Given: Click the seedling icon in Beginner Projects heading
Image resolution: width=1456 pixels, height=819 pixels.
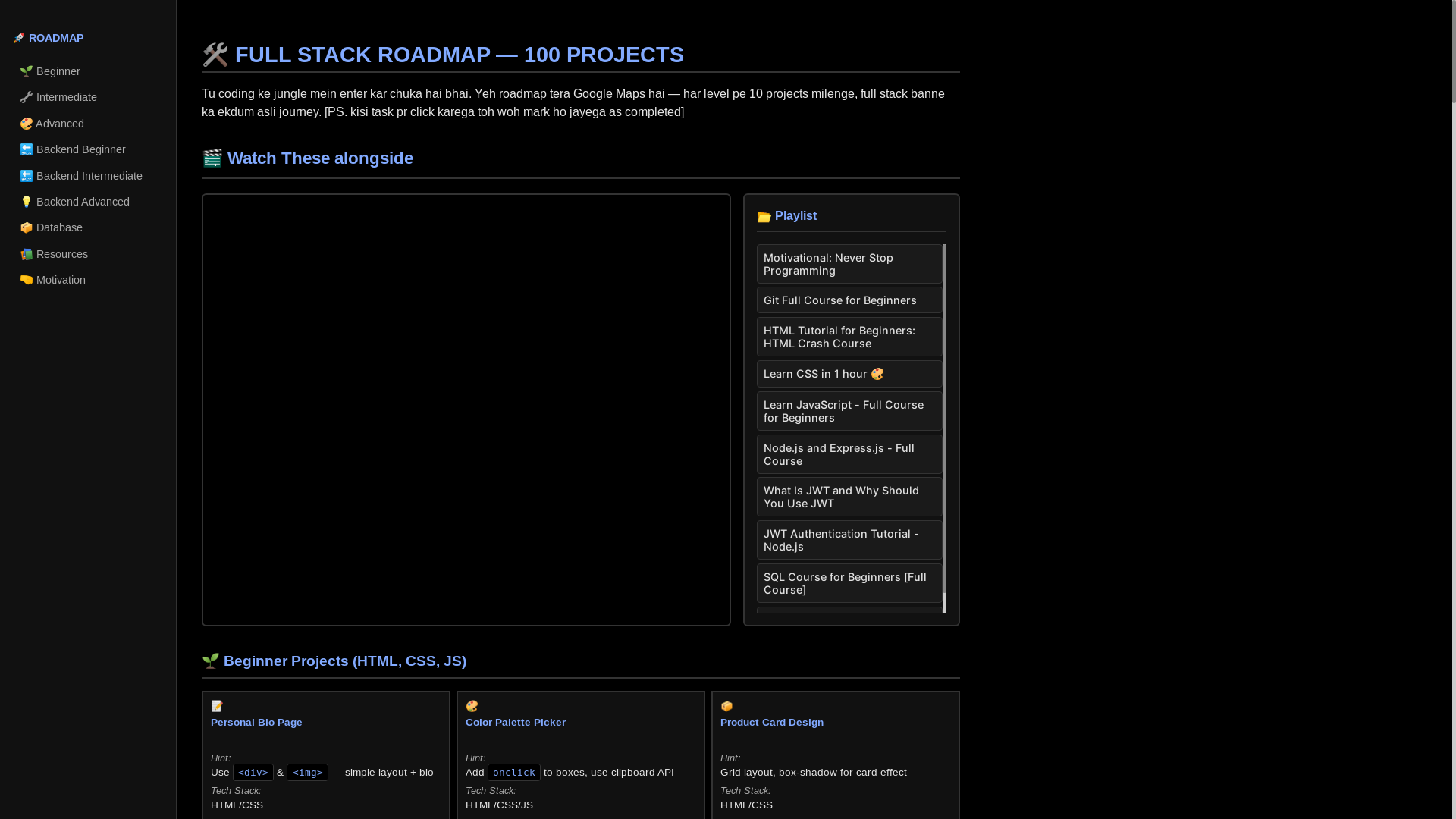Looking at the screenshot, I should coord(211,661).
